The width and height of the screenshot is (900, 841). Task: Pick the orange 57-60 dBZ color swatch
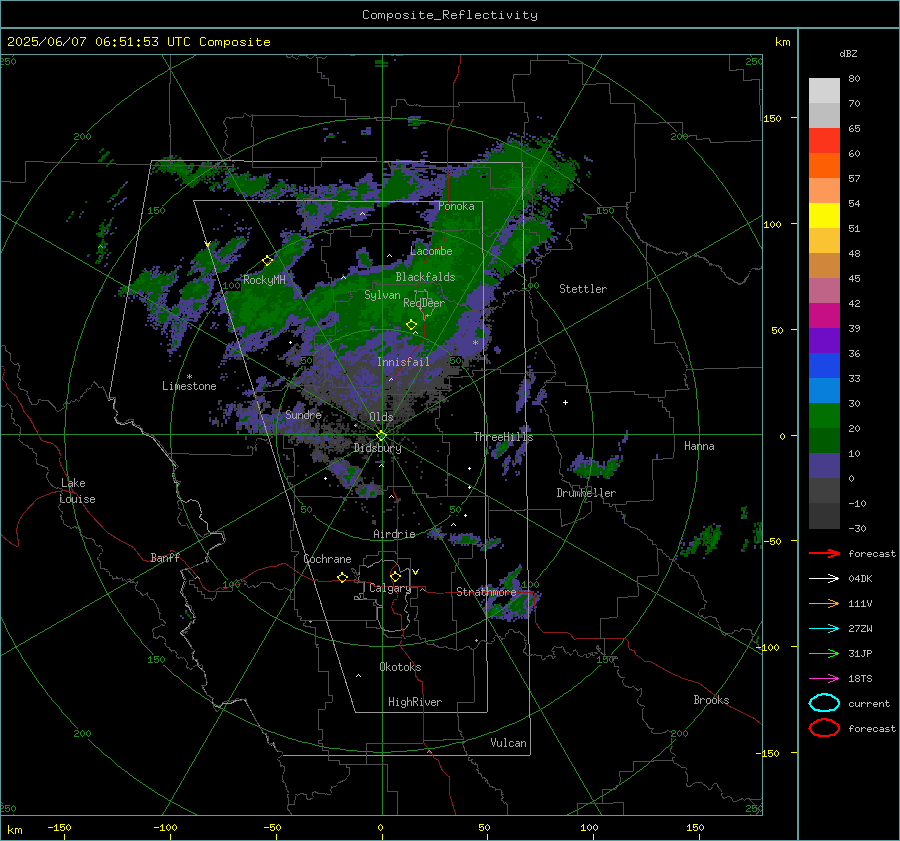pos(824,166)
